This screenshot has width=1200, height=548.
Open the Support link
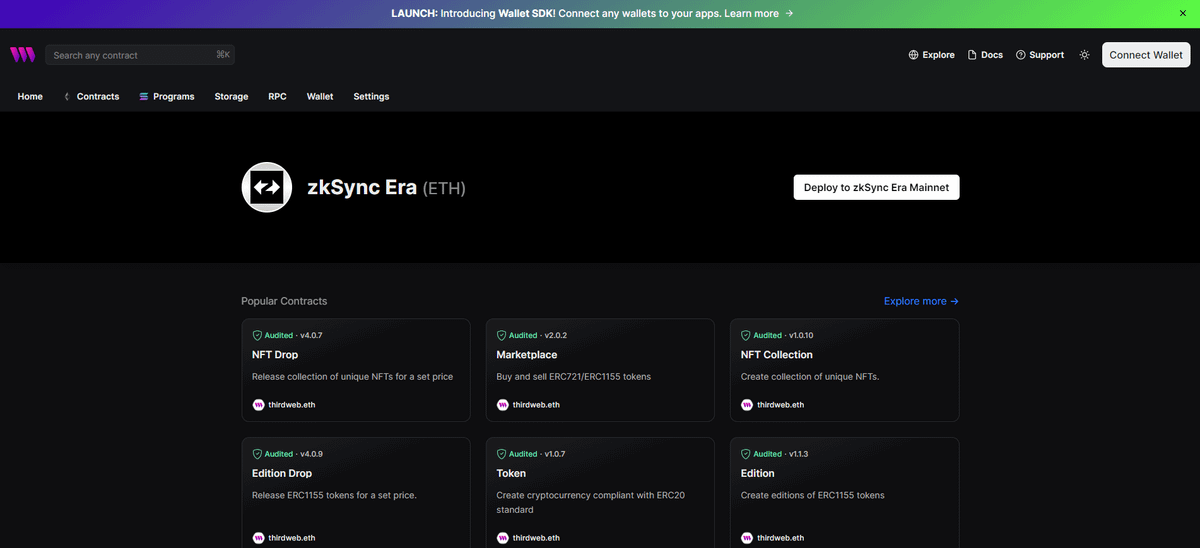click(x=1040, y=55)
